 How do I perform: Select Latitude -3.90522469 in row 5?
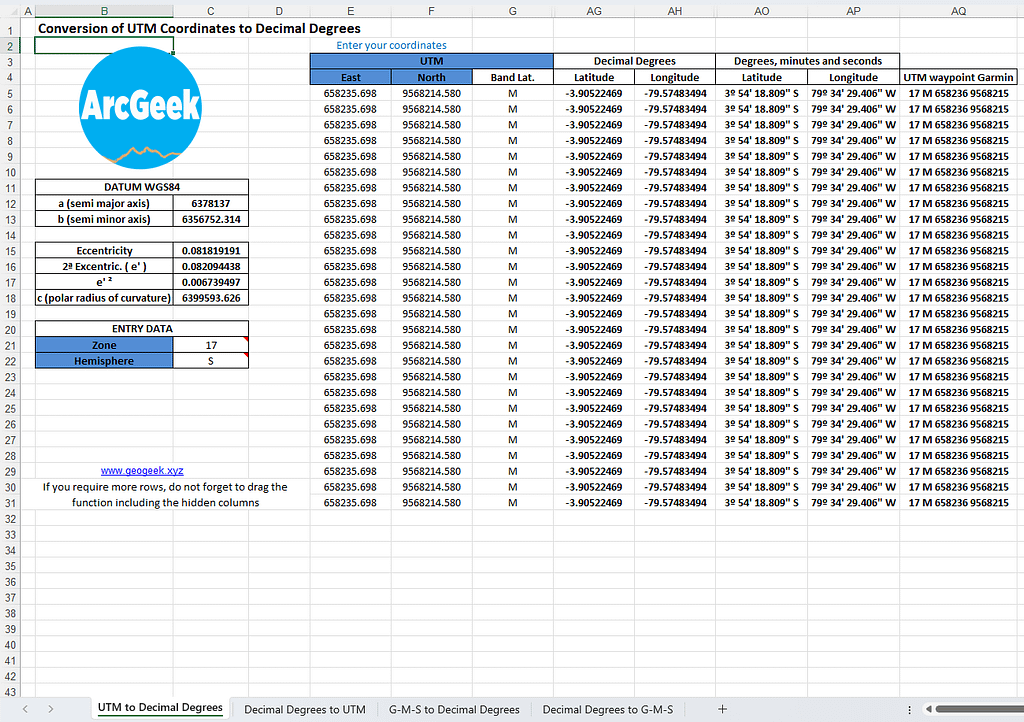[x=594, y=93]
